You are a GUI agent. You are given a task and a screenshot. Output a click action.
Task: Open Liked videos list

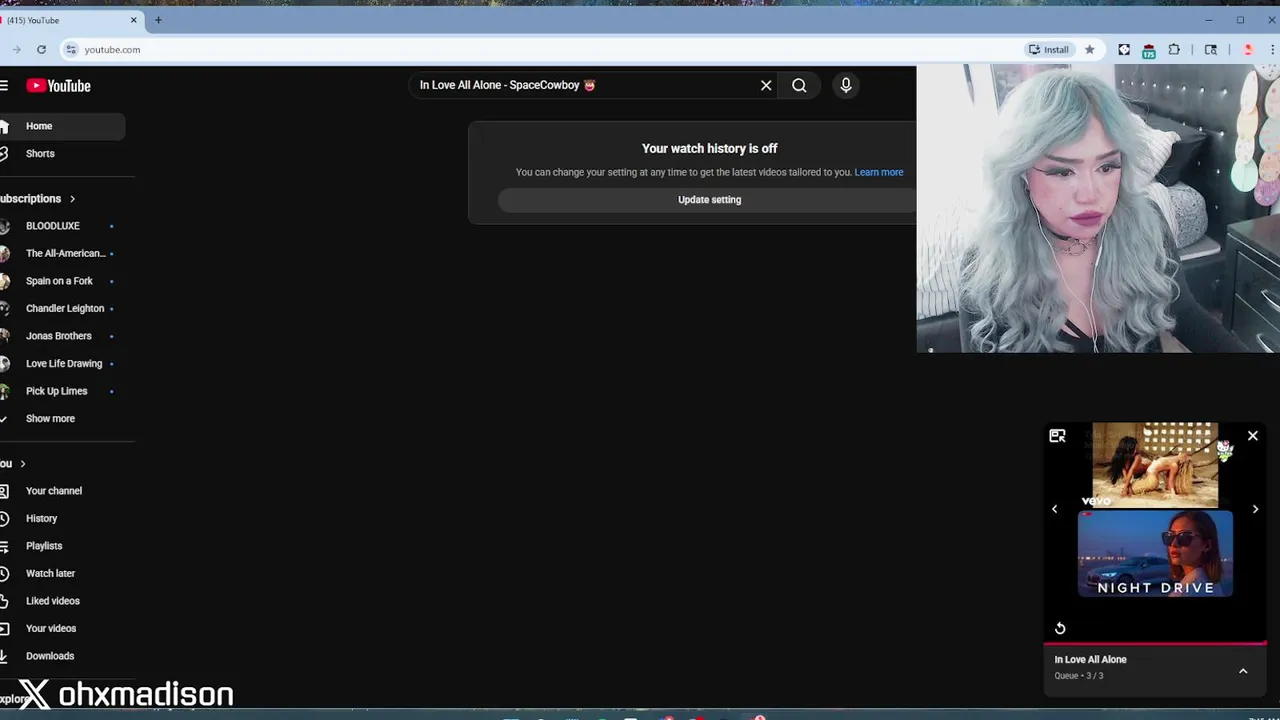pyautogui.click(x=53, y=601)
